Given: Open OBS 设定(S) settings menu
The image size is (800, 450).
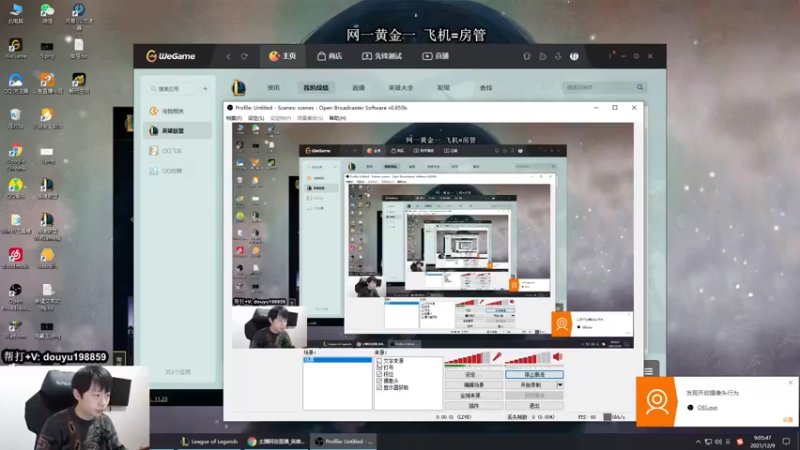Looking at the screenshot, I should tap(256, 118).
